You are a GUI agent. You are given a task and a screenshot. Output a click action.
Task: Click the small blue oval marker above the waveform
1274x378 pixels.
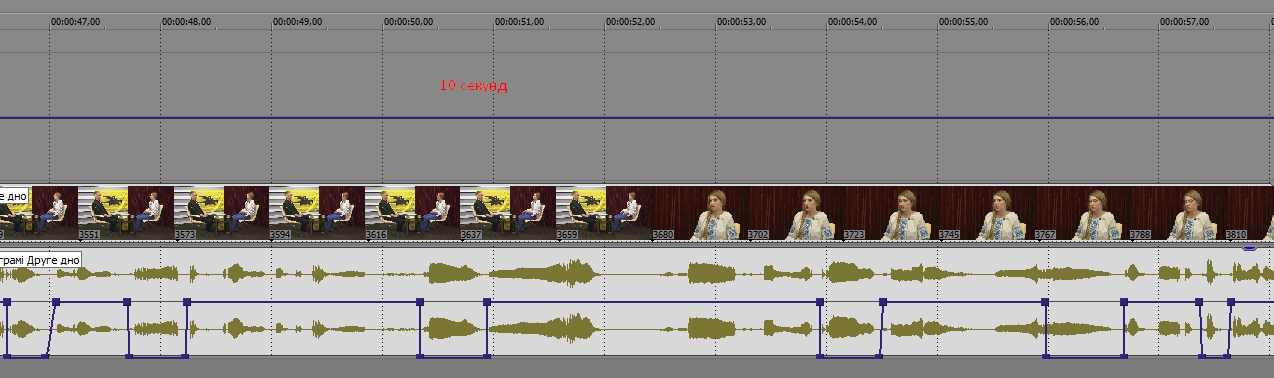pos(1249,247)
